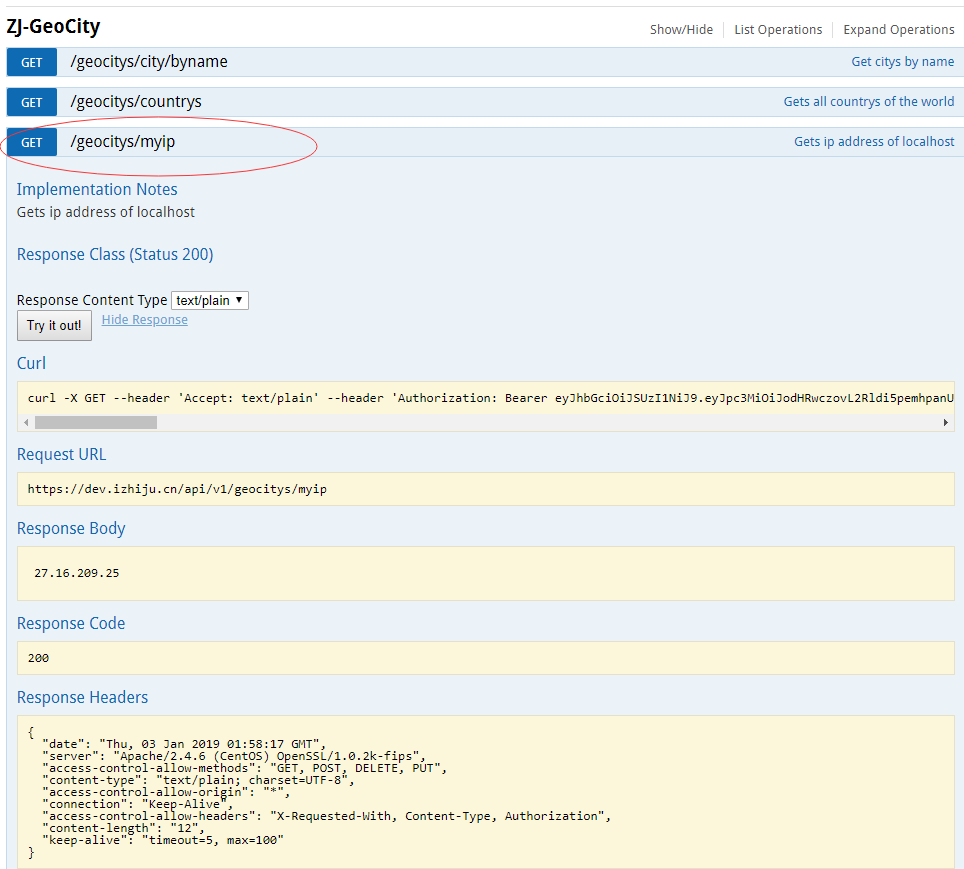Click the "content-type" header line
Viewport: 964px width, 869px height.
coord(199,780)
